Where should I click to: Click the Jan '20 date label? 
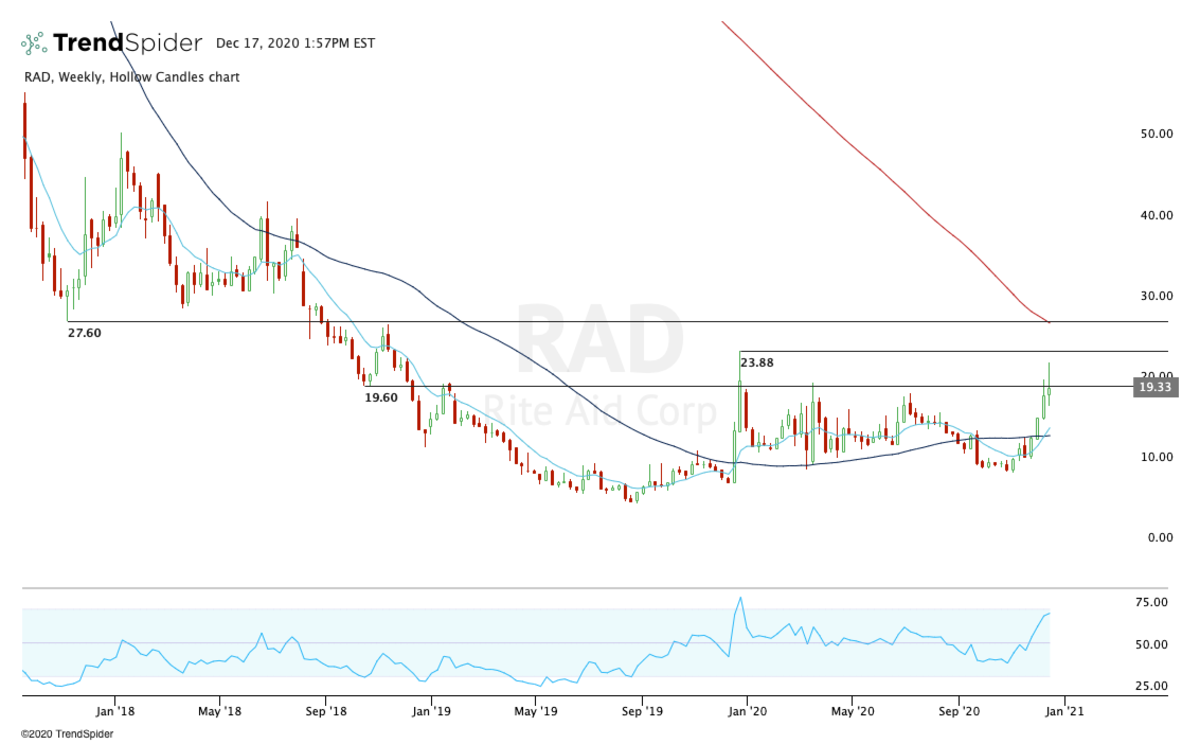(x=748, y=711)
